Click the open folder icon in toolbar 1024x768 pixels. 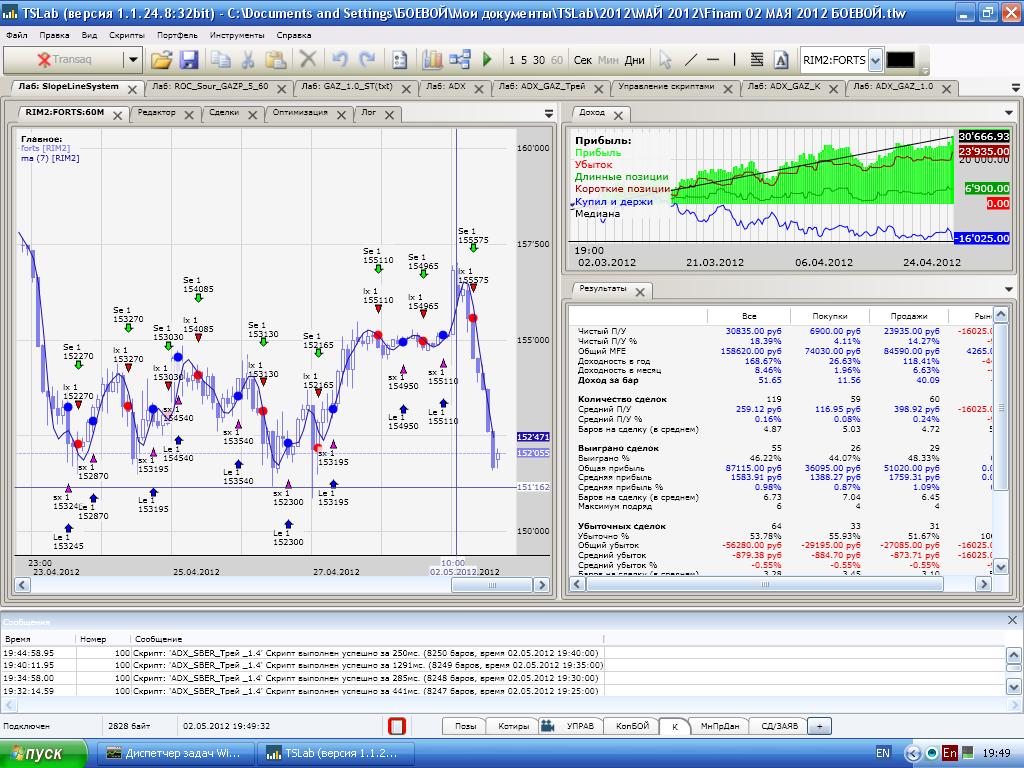(162, 60)
